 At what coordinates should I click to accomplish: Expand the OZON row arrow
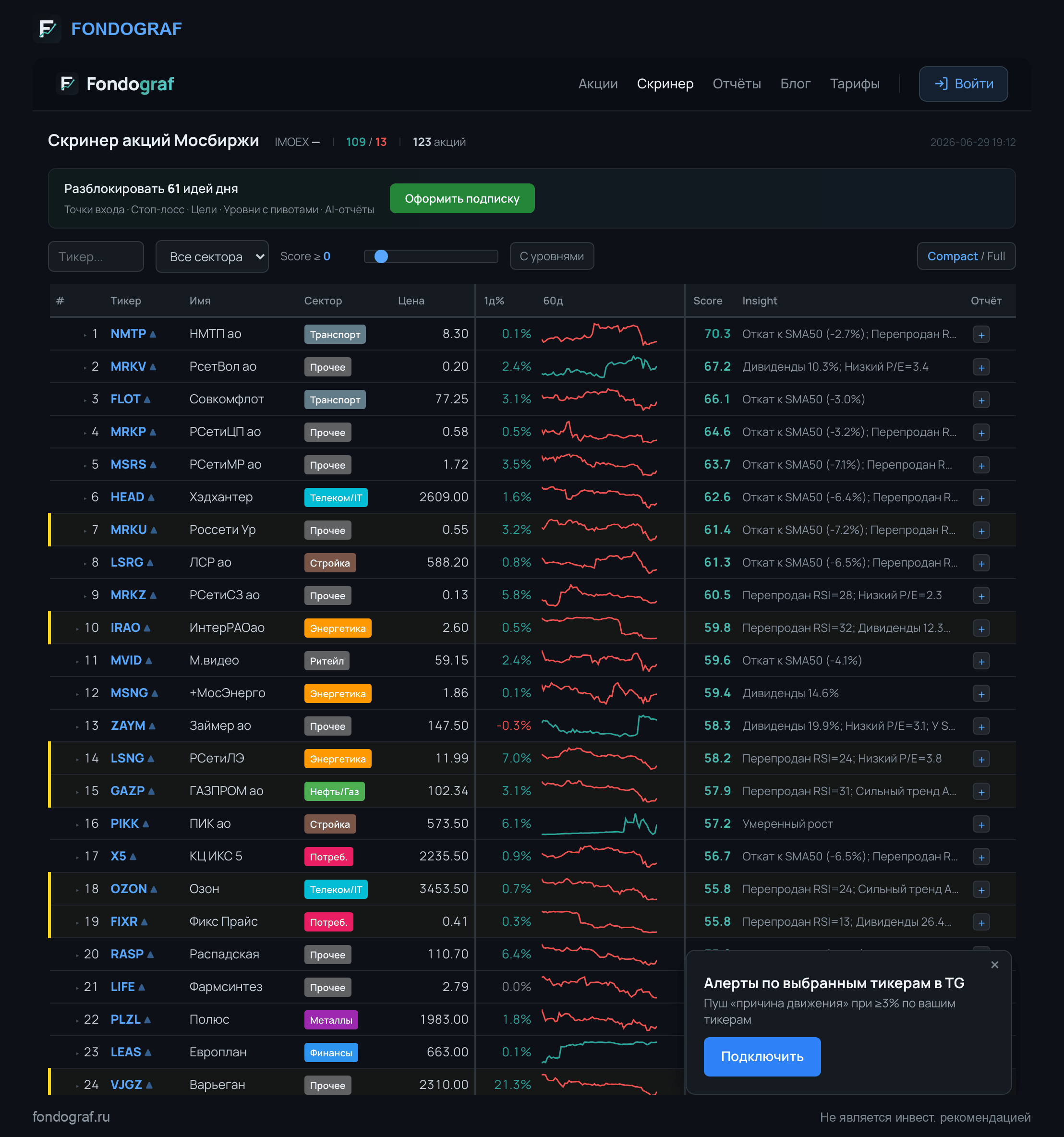(77, 889)
